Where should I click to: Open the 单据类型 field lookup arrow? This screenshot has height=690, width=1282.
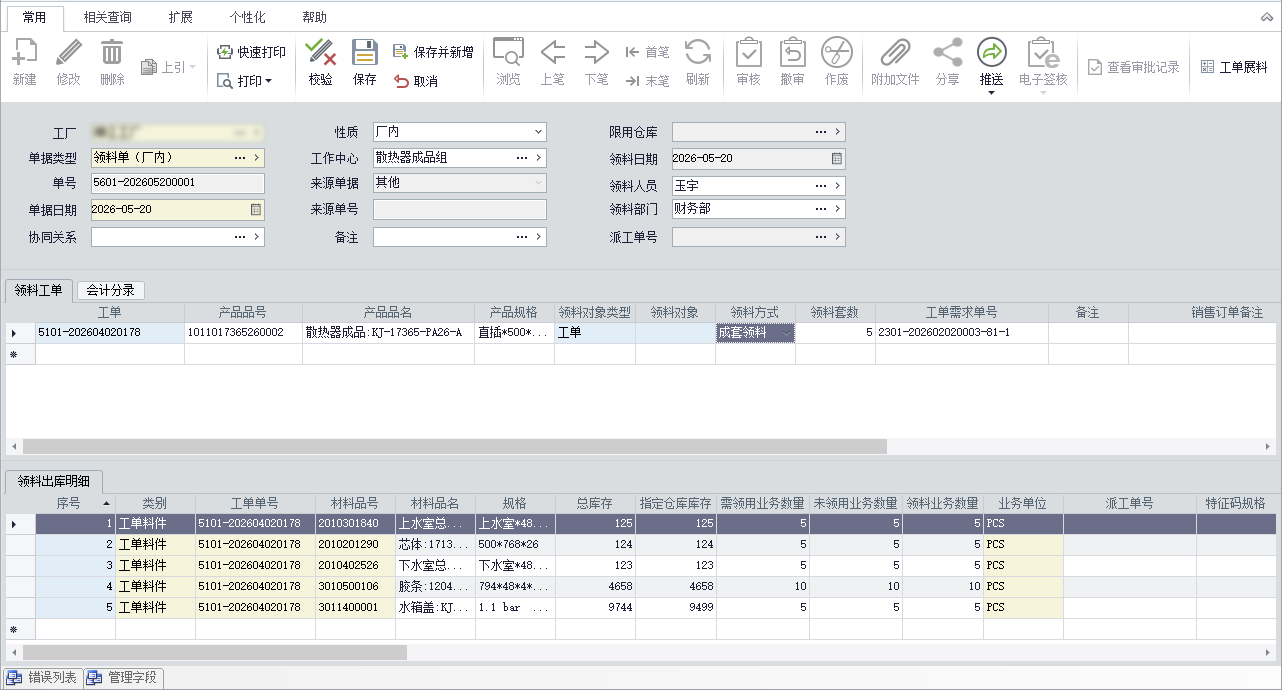coord(257,157)
